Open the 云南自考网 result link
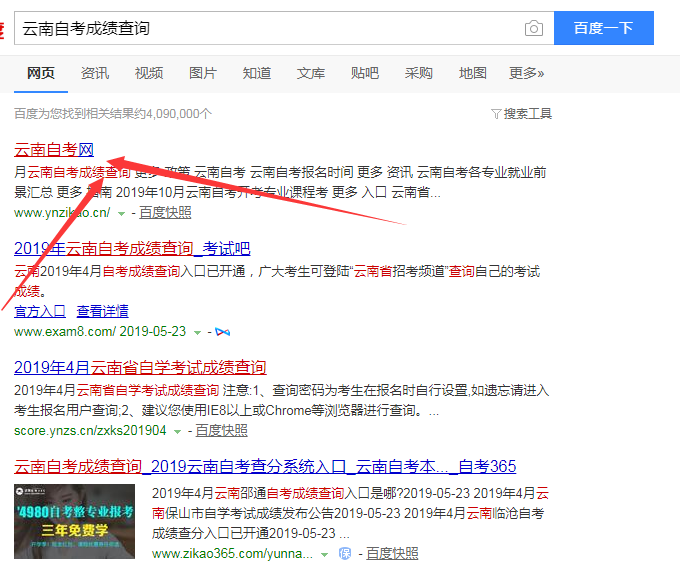This screenshot has height=574, width=680. tap(54, 150)
